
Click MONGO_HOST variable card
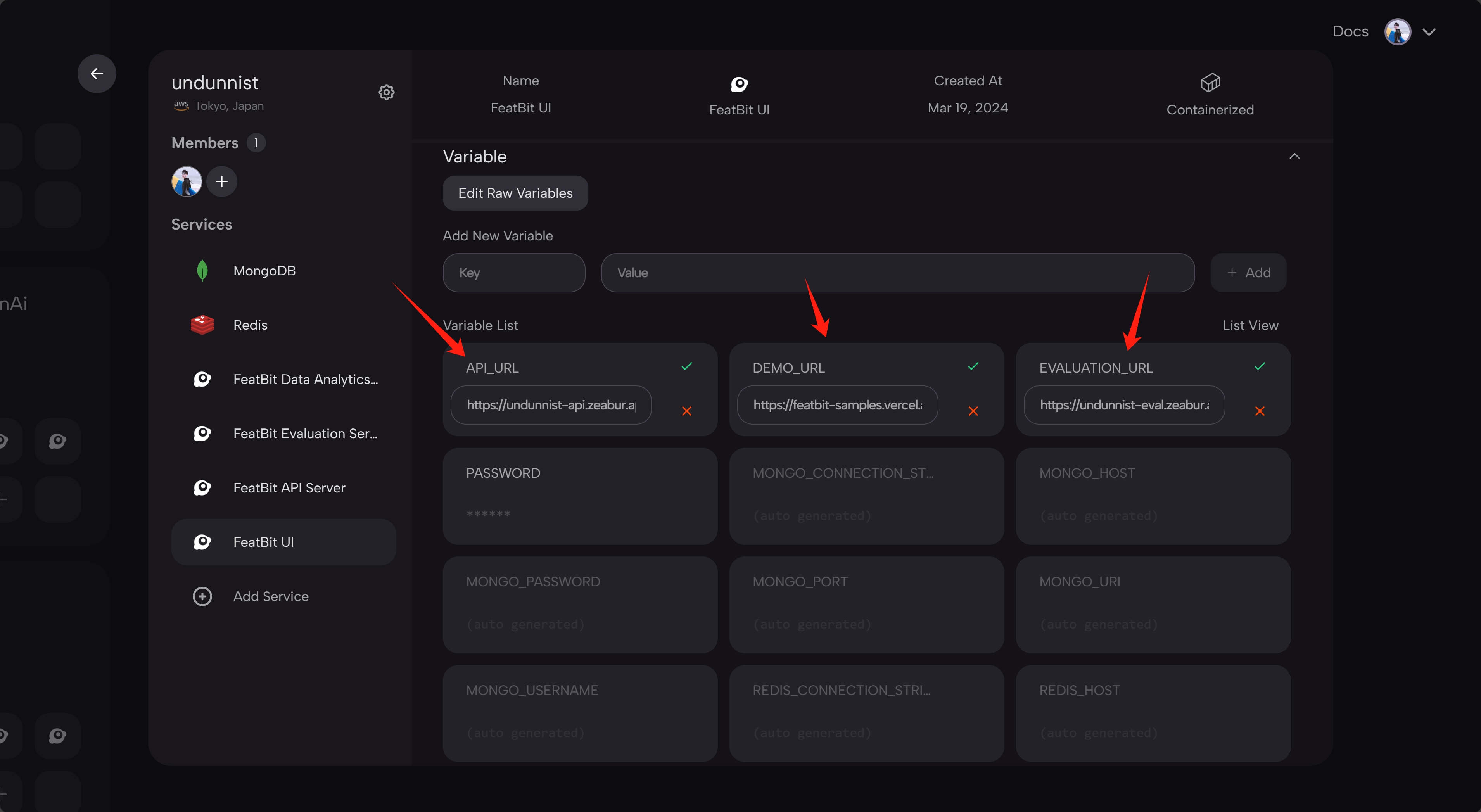pyautogui.click(x=1153, y=496)
